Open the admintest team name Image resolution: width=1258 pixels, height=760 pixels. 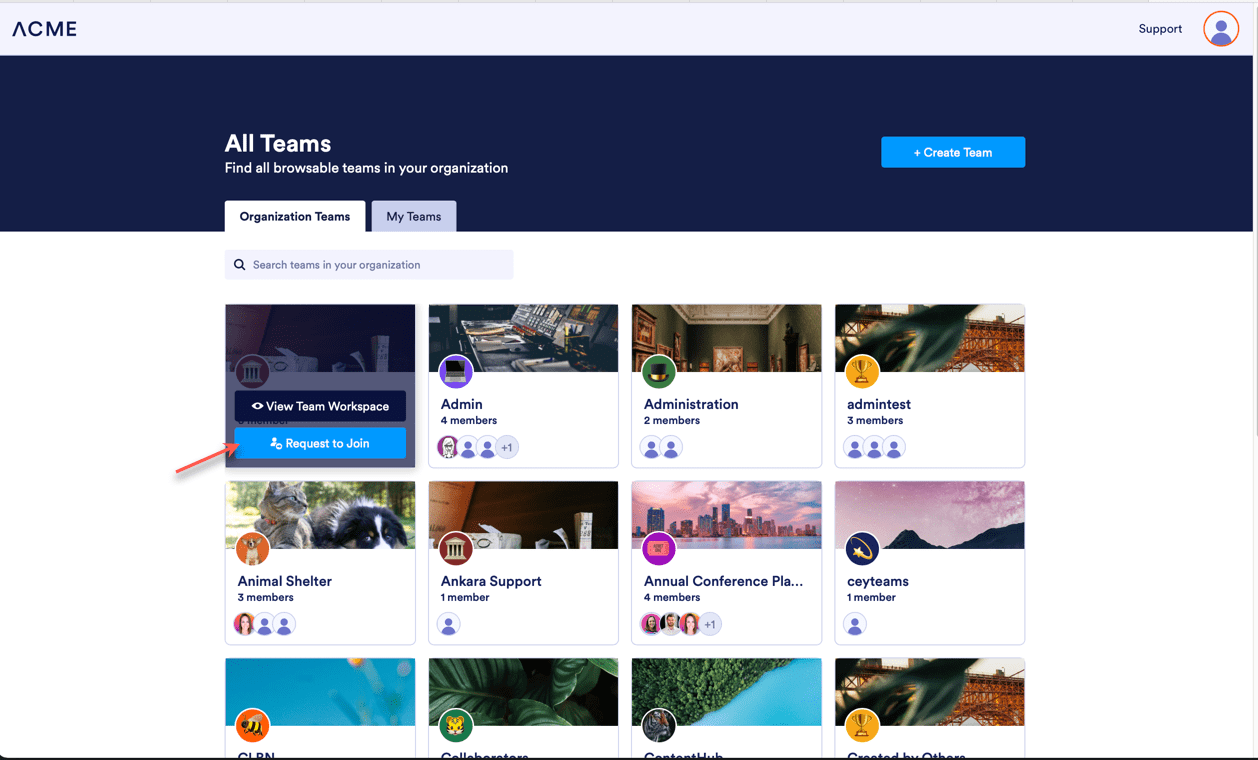pos(879,404)
